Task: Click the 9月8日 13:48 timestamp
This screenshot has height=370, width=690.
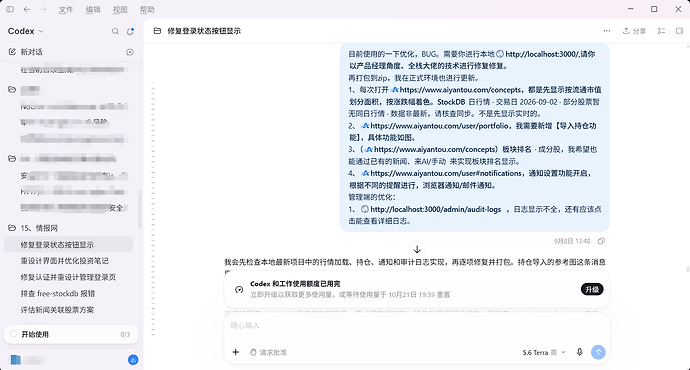Action: [x=572, y=241]
